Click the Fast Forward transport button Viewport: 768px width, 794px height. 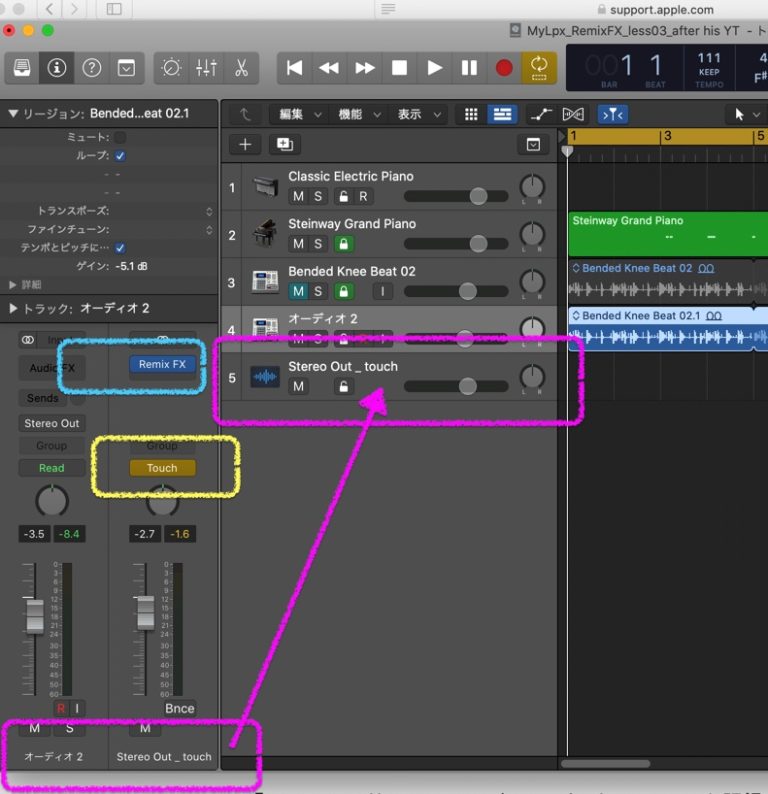click(365, 67)
